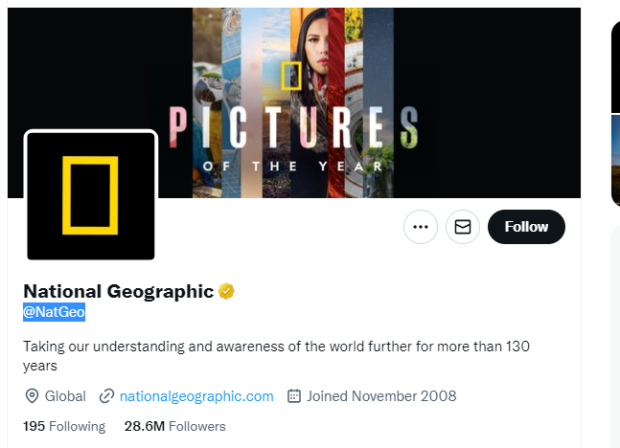This screenshot has width=620, height=448.
Task: Click the small yellow logo in banner
Action: (x=292, y=76)
